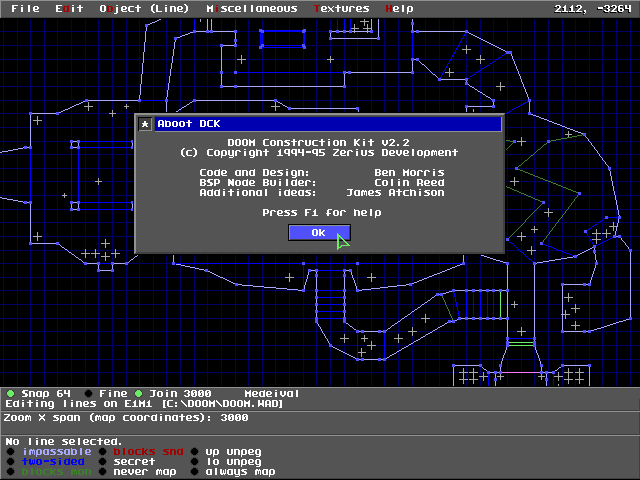Viewport: 640px width, 480px height.
Task: Click OK in the About DCK dialog
Action: (x=319, y=233)
